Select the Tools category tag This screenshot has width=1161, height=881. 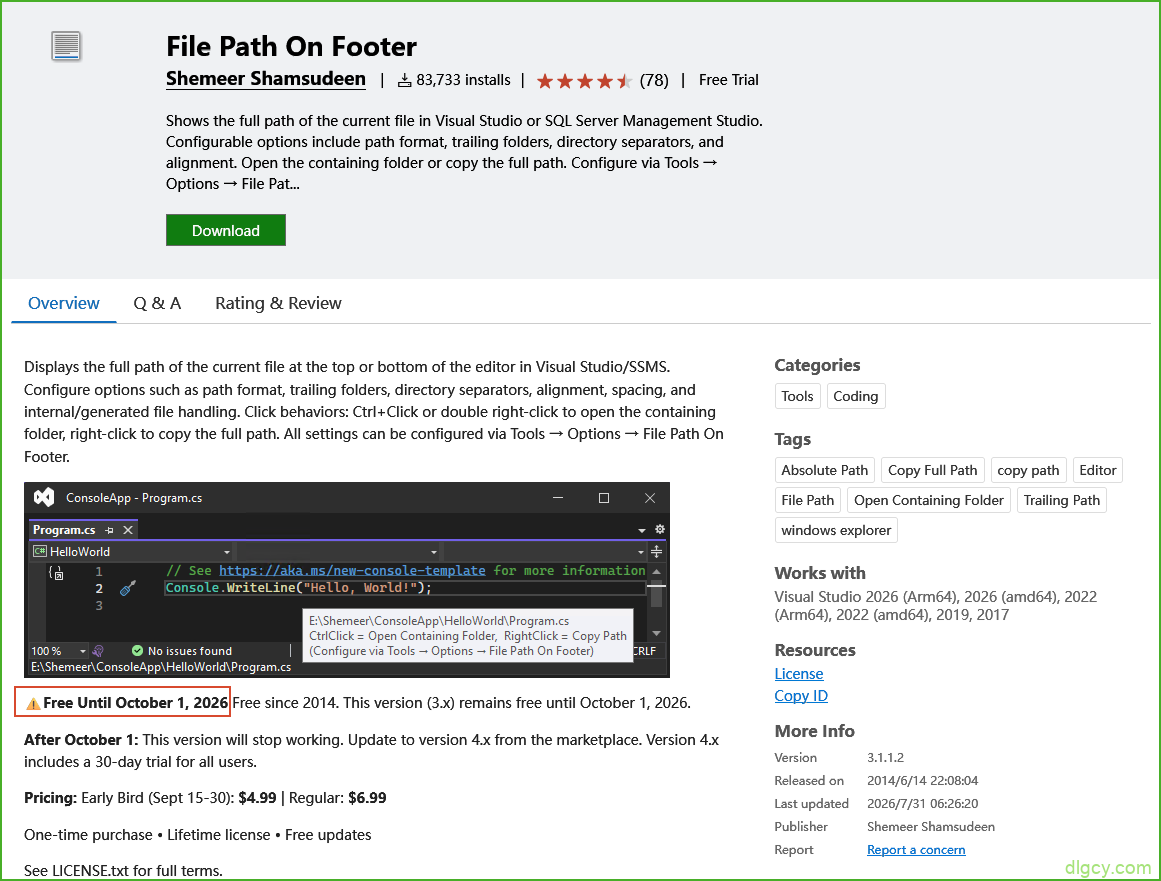pos(797,396)
